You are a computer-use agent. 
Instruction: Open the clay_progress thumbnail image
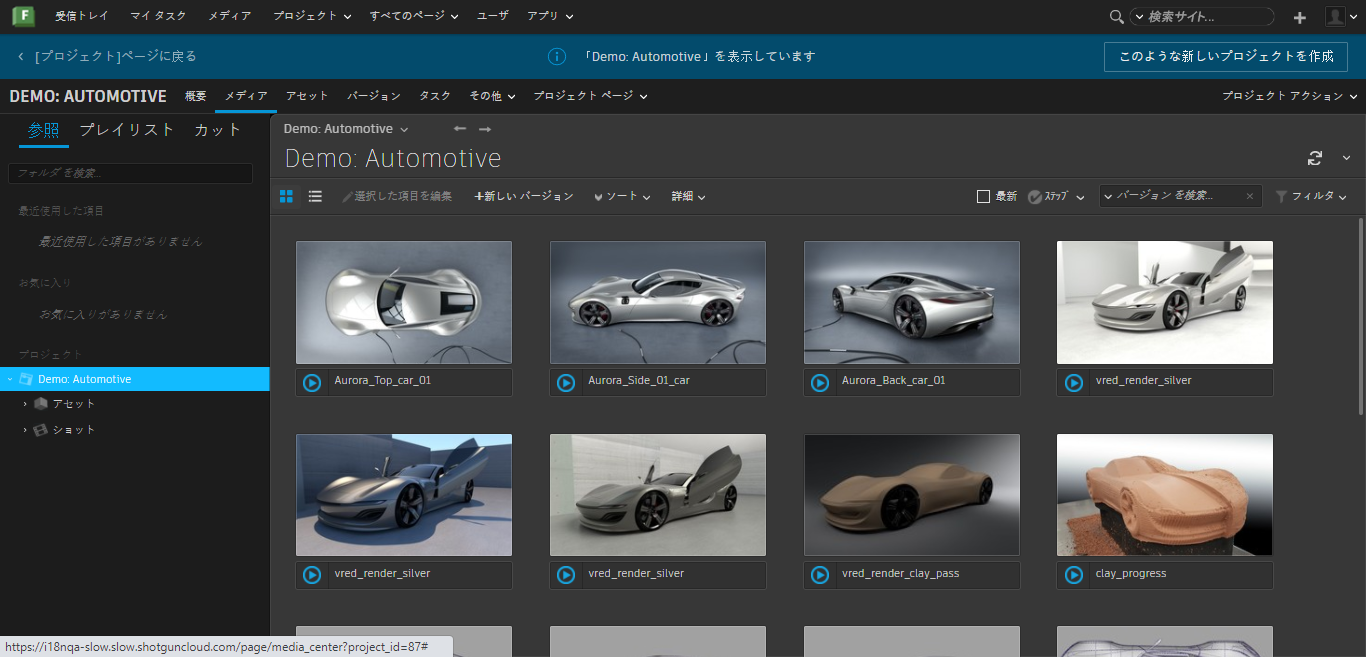point(1165,495)
